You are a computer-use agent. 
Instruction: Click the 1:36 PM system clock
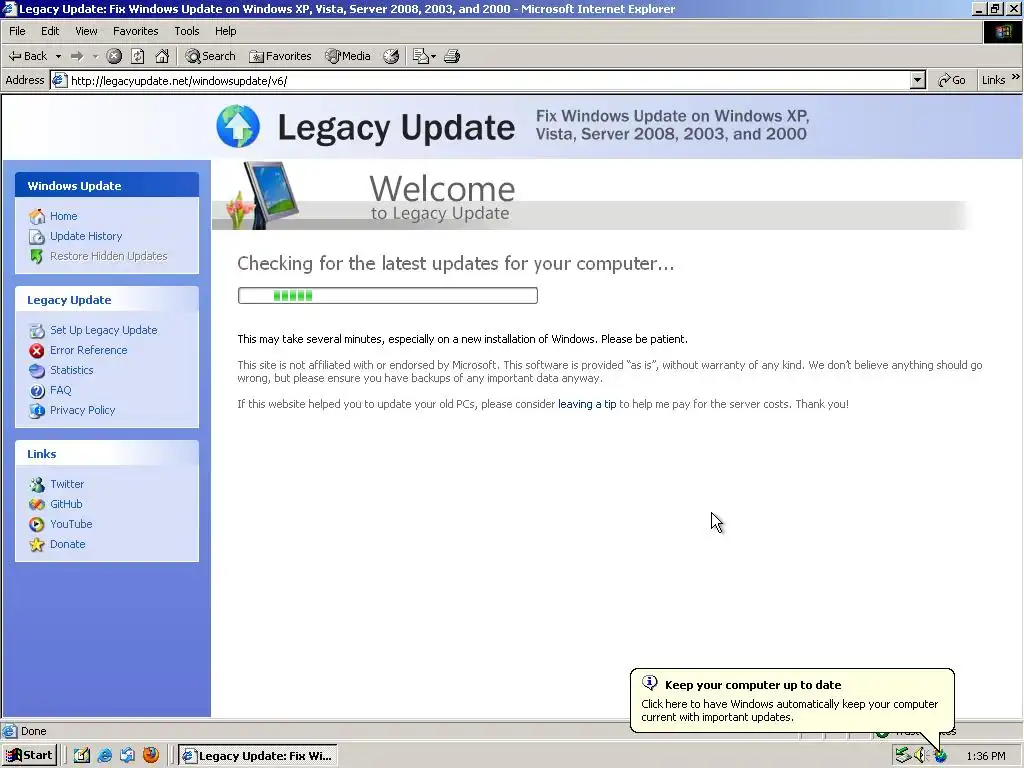click(986, 756)
